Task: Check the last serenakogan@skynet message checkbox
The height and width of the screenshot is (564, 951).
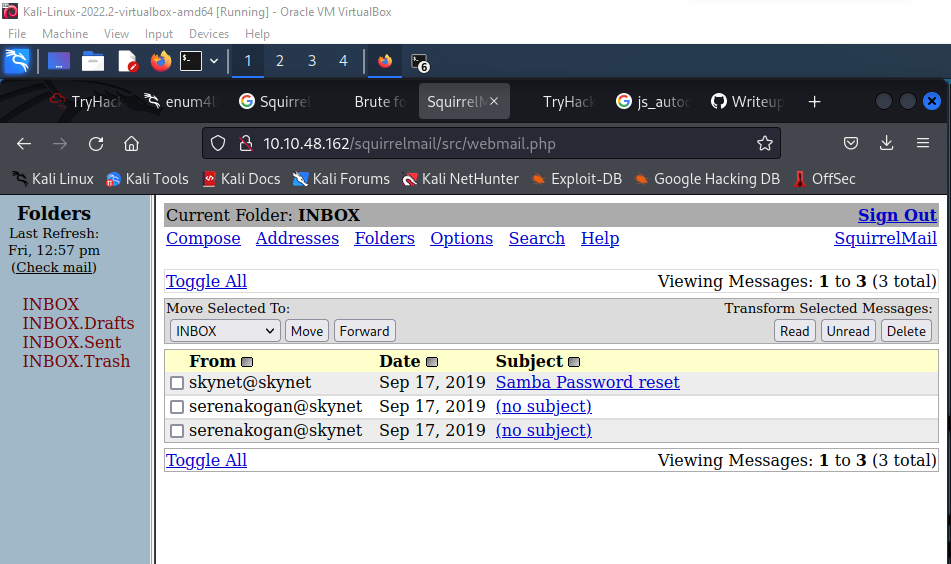Action: coord(177,431)
